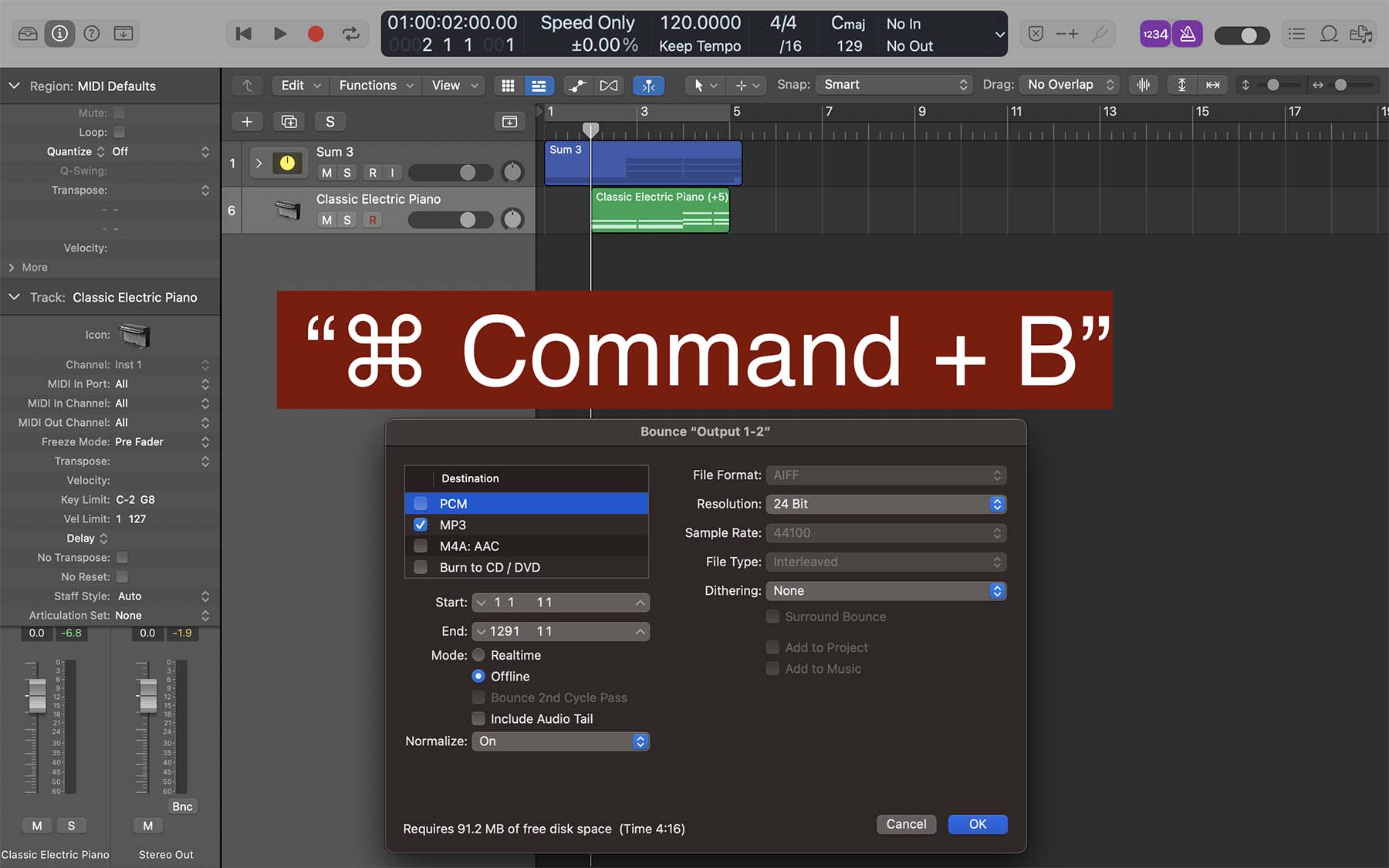This screenshot has height=868, width=1389.
Task: Start playback with the Play button
Action: point(280,34)
